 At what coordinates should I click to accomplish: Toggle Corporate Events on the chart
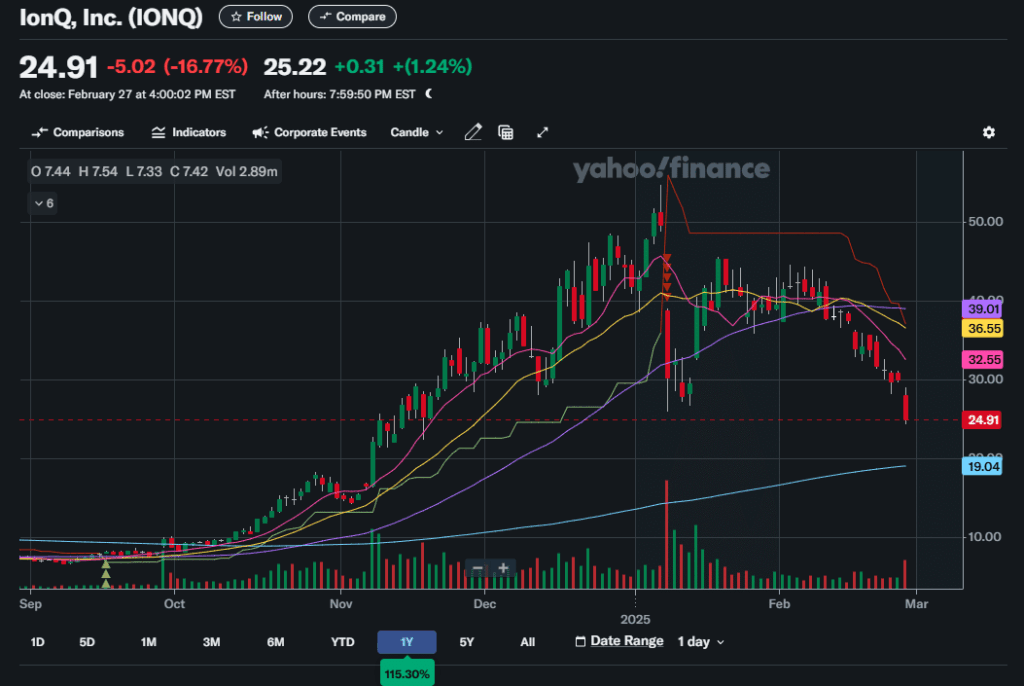(309, 132)
